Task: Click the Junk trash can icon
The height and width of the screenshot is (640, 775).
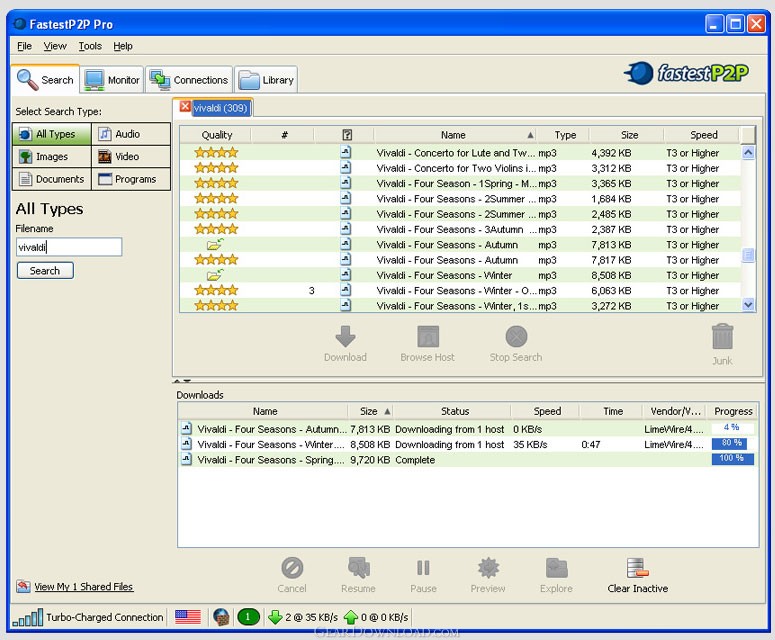Action: pyautogui.click(x=722, y=337)
